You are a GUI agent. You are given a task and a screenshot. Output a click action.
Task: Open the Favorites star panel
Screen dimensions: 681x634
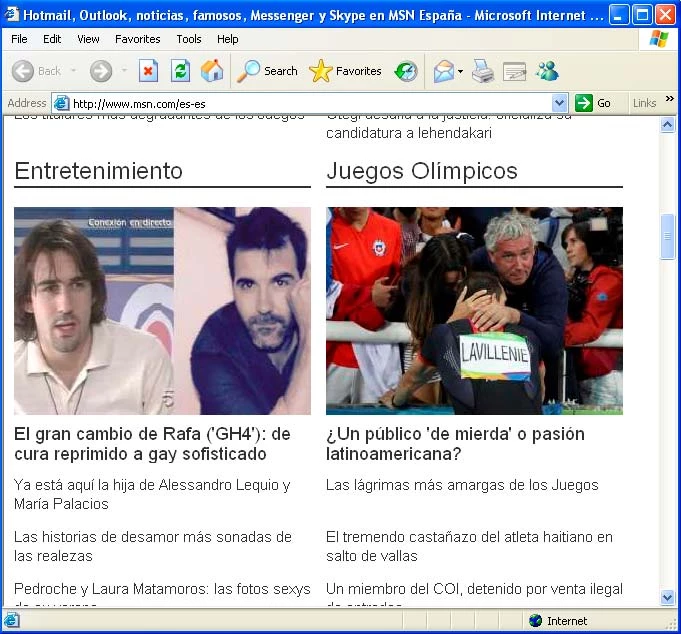(345, 71)
